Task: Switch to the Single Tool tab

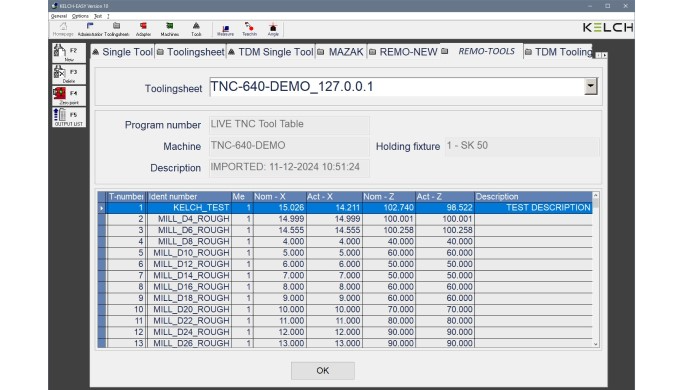Action: [123, 52]
